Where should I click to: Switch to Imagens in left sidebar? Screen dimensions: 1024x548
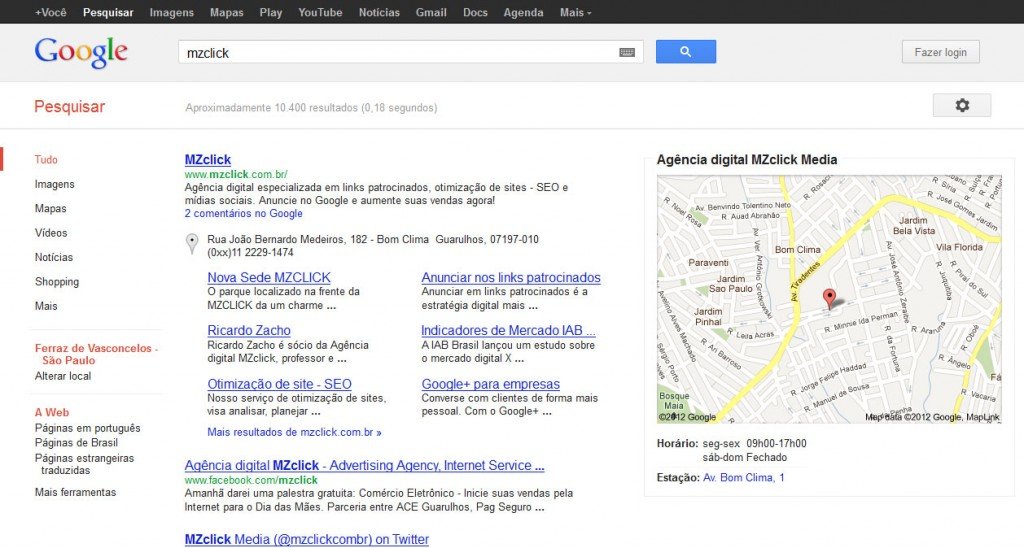[54, 184]
